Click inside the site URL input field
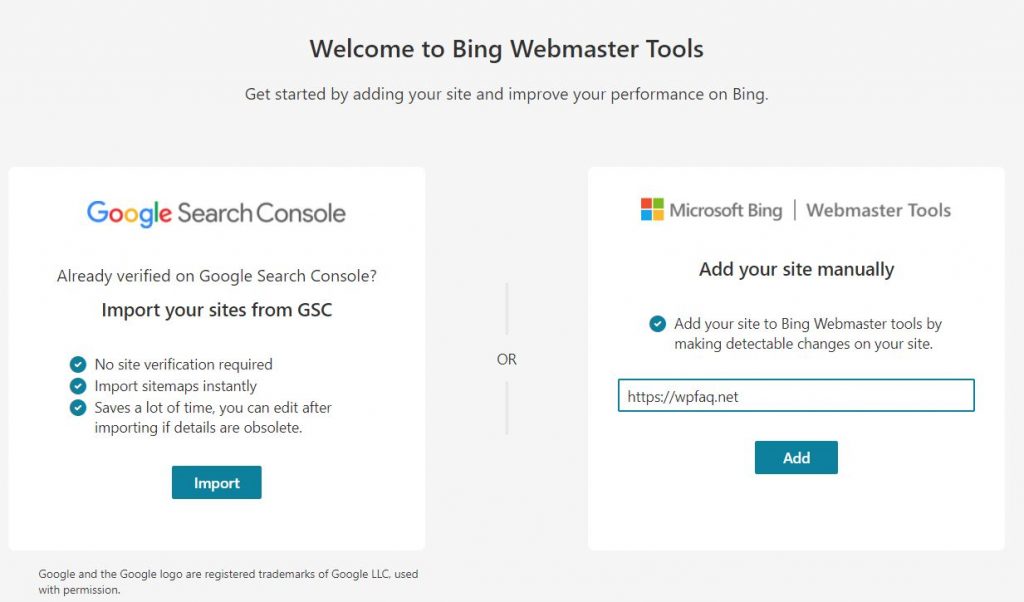The width and height of the screenshot is (1024, 602). click(795, 395)
